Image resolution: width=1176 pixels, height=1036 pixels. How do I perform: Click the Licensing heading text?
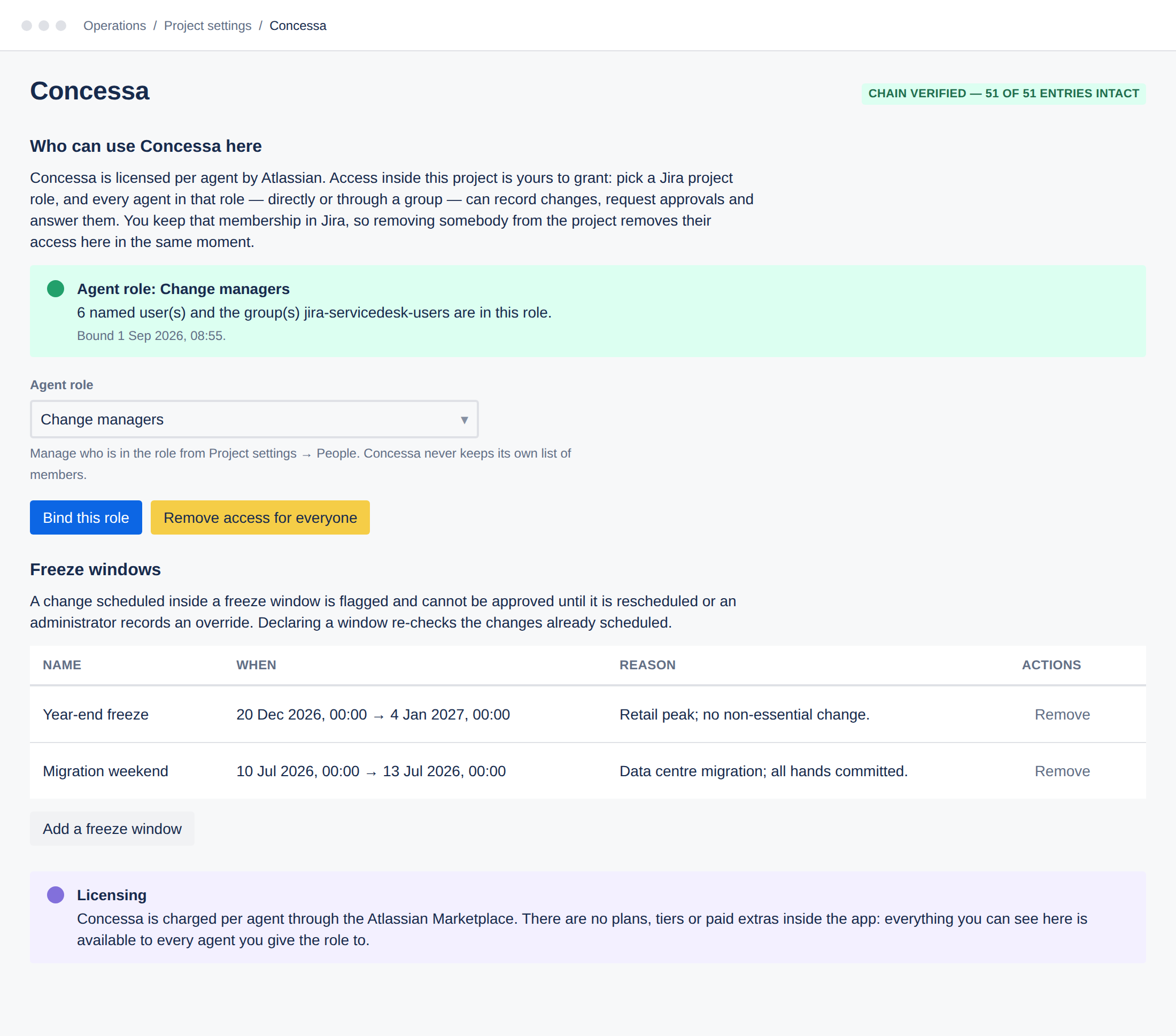coord(112,895)
